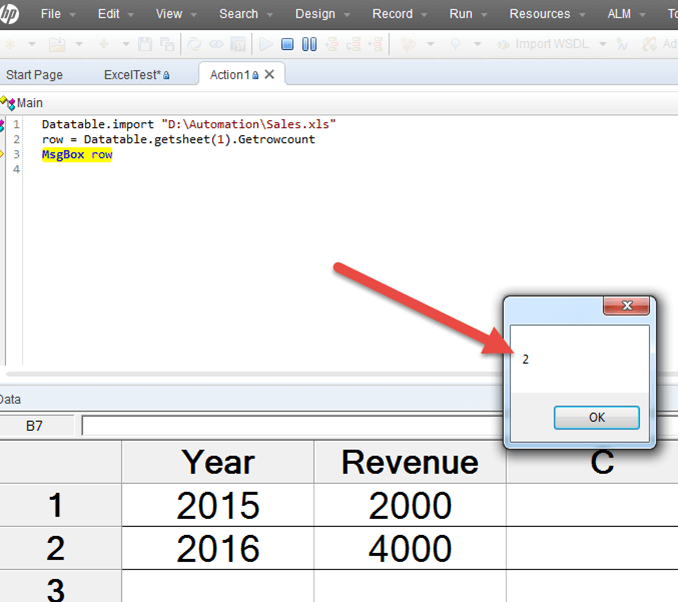
Task: Switch to the Start Page tab
Action: coord(34,75)
